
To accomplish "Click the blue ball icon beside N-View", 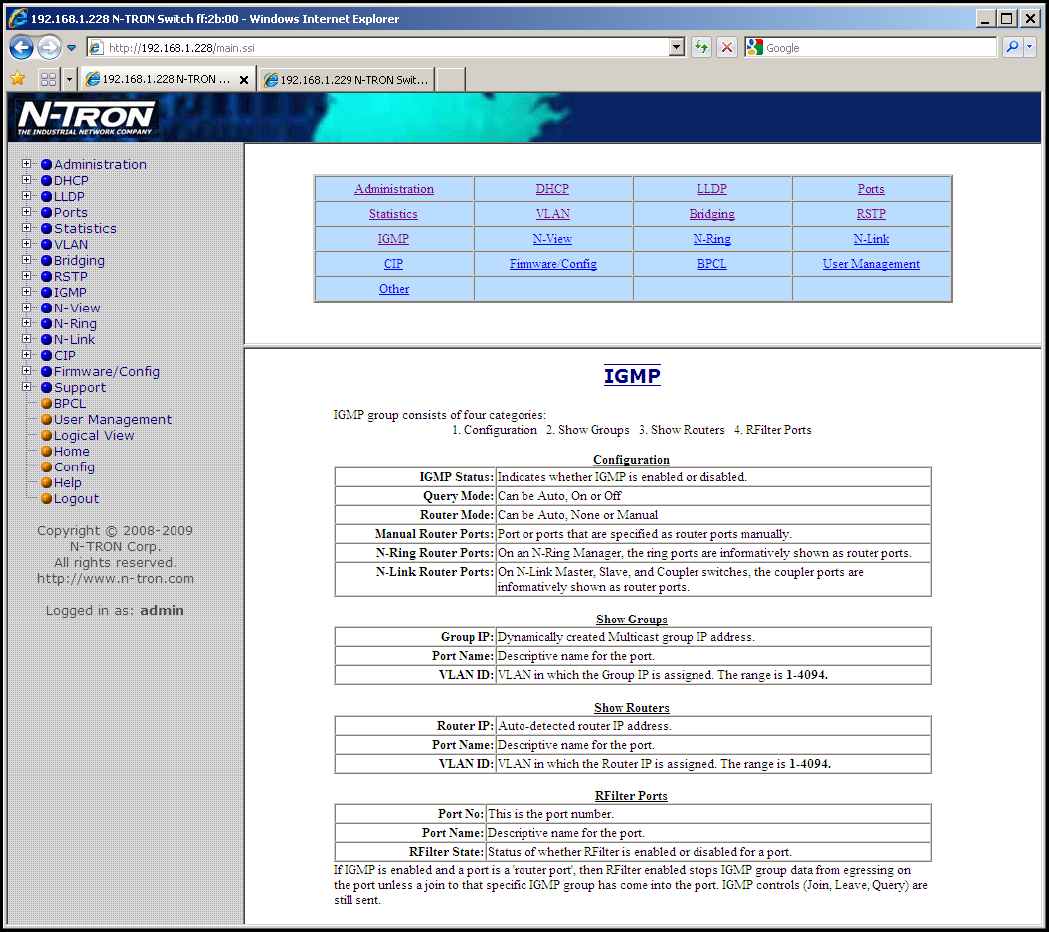I will coord(46,308).
